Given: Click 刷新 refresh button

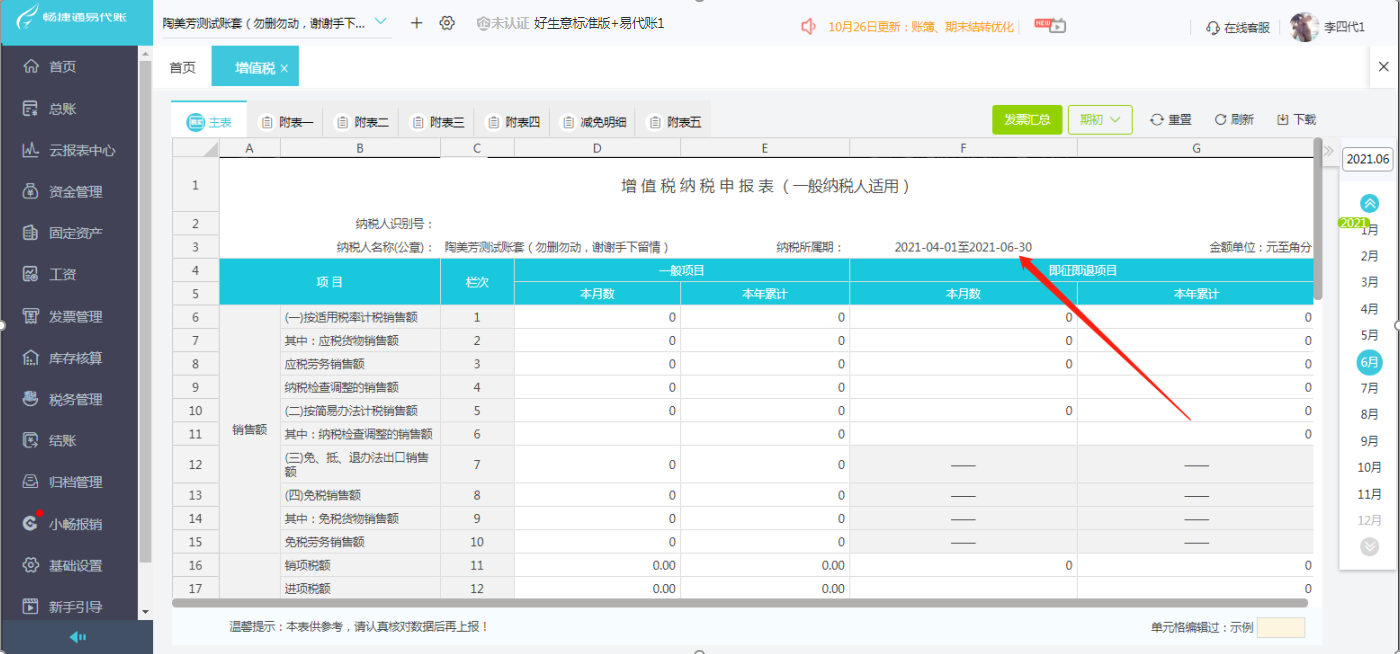Looking at the screenshot, I should pyautogui.click(x=1234, y=120).
